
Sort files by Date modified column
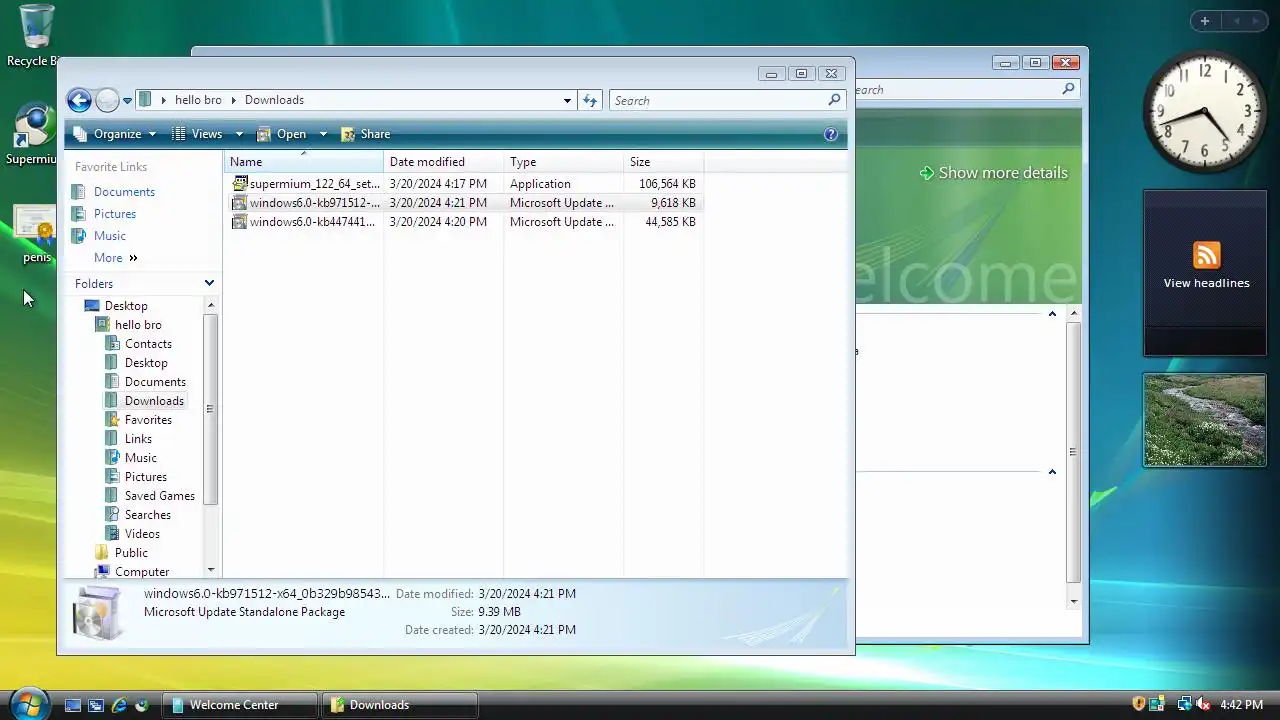pos(443,162)
